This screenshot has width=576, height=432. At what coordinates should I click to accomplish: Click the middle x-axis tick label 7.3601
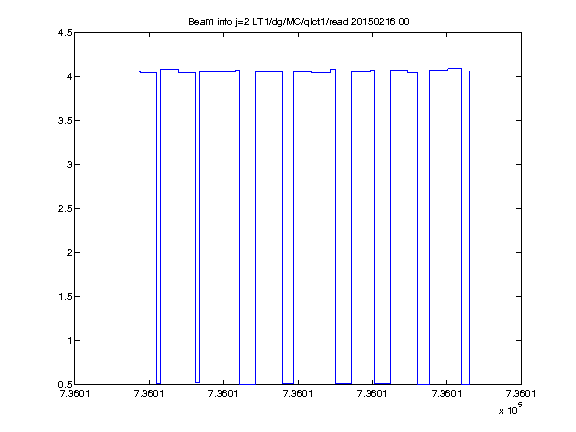click(x=298, y=394)
